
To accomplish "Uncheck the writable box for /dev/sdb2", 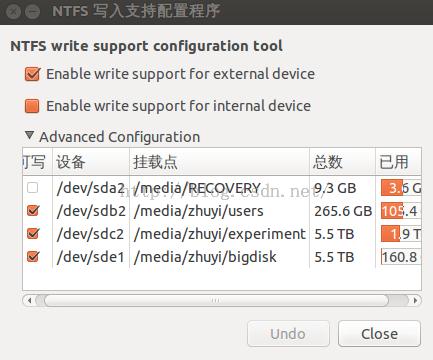I will 33,211.
